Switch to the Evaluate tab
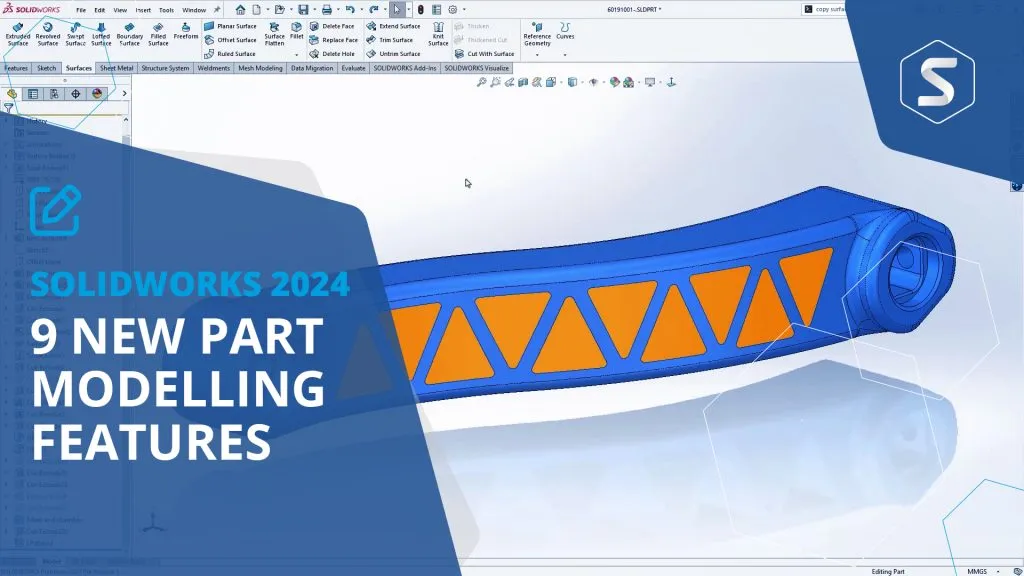The image size is (1024, 576). click(353, 68)
